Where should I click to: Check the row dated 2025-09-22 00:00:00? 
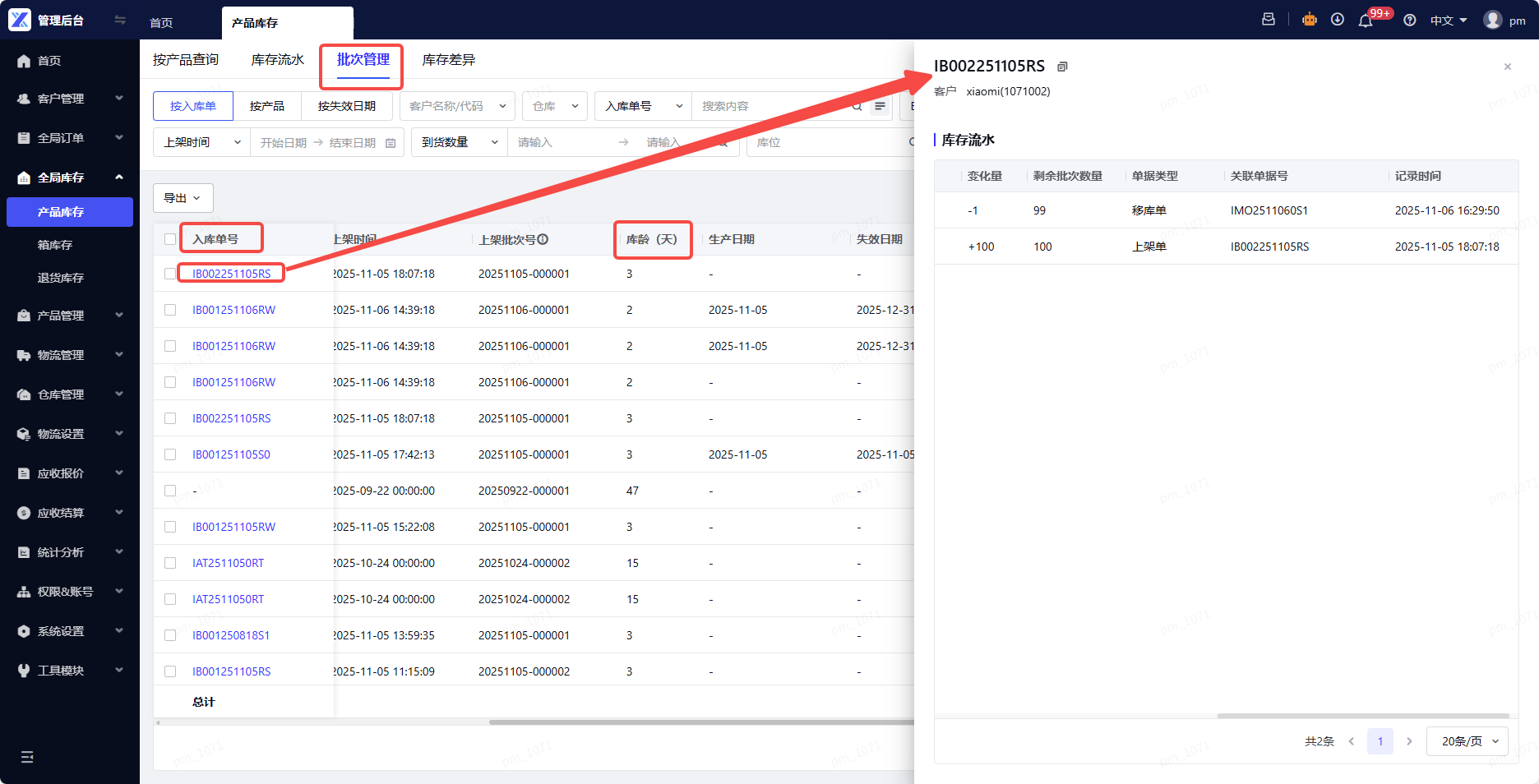coord(170,491)
